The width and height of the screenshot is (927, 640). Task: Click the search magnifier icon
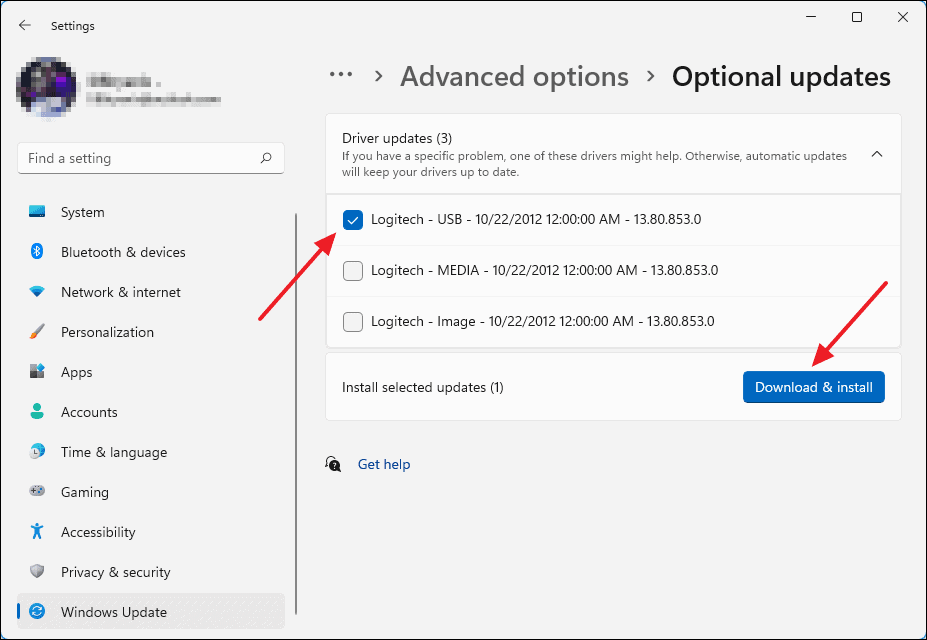pos(266,158)
